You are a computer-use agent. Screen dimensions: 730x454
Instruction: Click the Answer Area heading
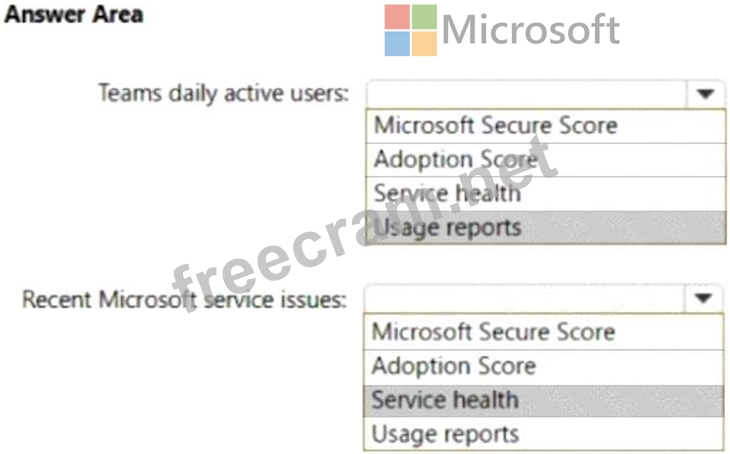74,14
